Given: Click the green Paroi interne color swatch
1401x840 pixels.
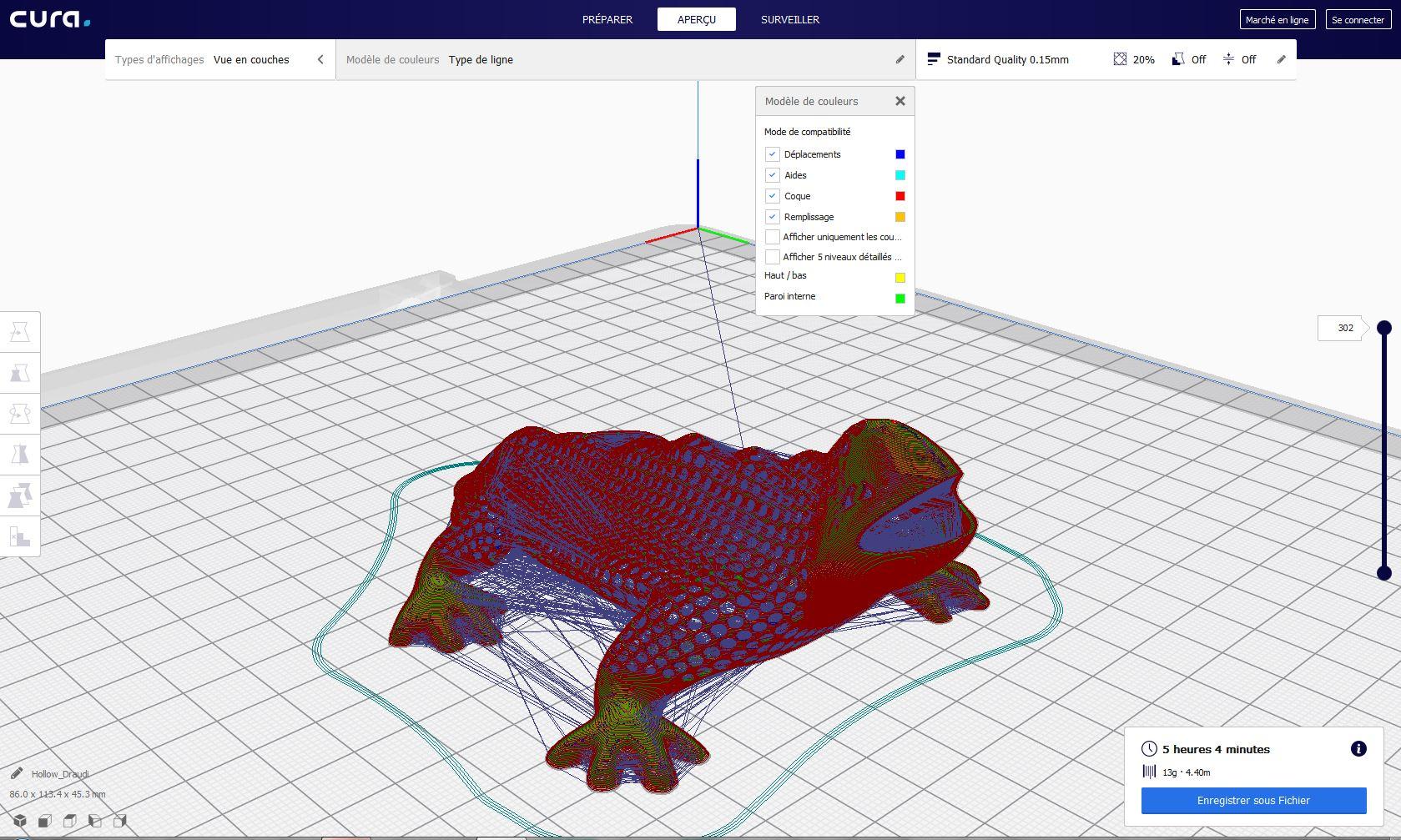Looking at the screenshot, I should click(x=900, y=299).
